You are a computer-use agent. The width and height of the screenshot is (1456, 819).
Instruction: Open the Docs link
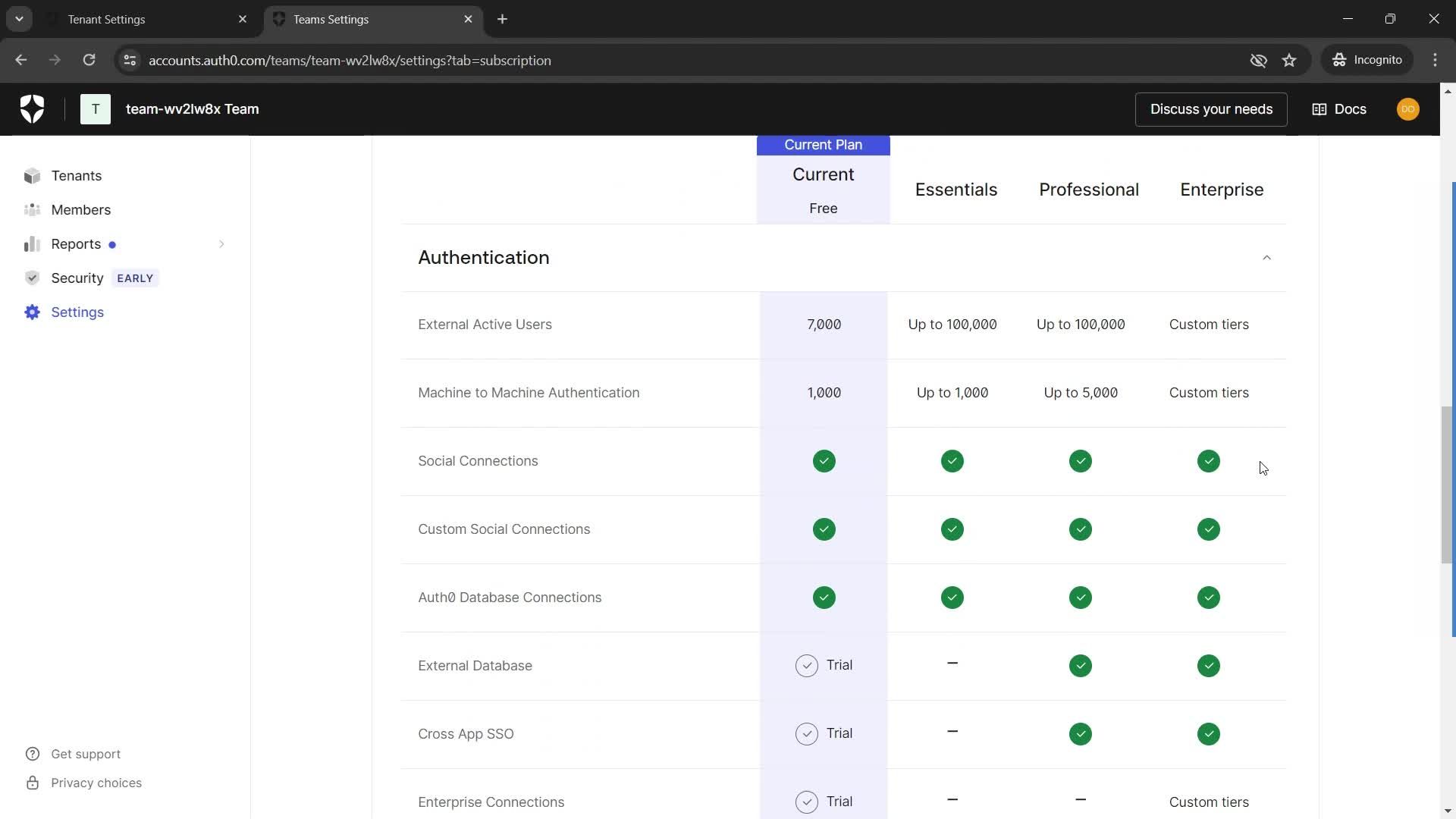(1339, 109)
